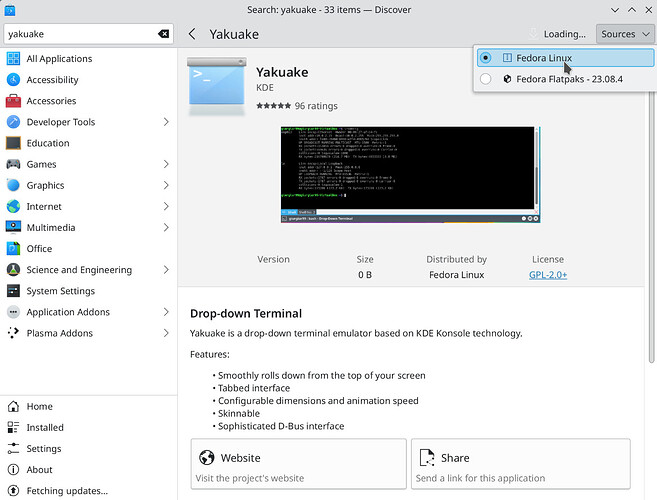Click the Home house icon
Viewport: 657px width, 500px height.
click(13, 406)
